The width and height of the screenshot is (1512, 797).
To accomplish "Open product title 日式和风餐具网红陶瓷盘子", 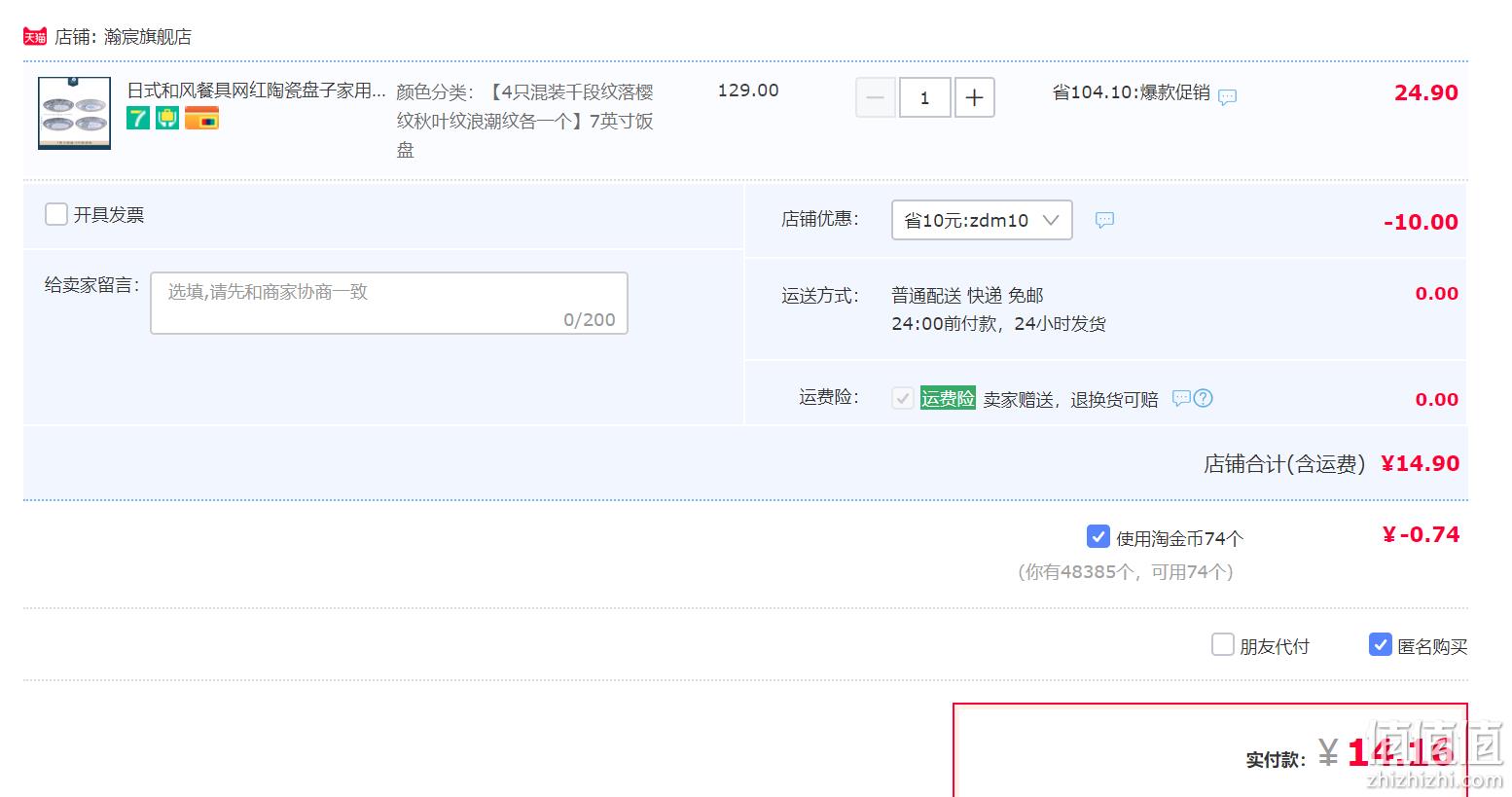I will tap(257, 91).
